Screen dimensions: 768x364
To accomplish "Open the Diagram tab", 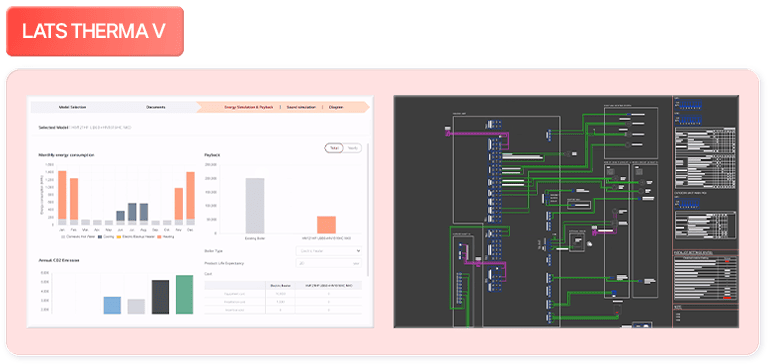I will tap(336, 107).
